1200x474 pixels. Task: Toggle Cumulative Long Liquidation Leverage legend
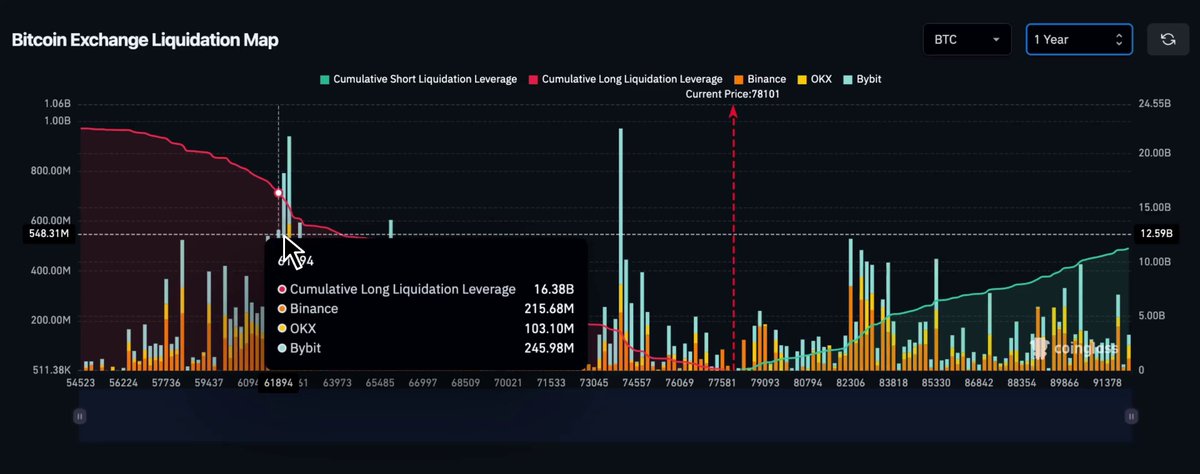pyautogui.click(x=625, y=78)
